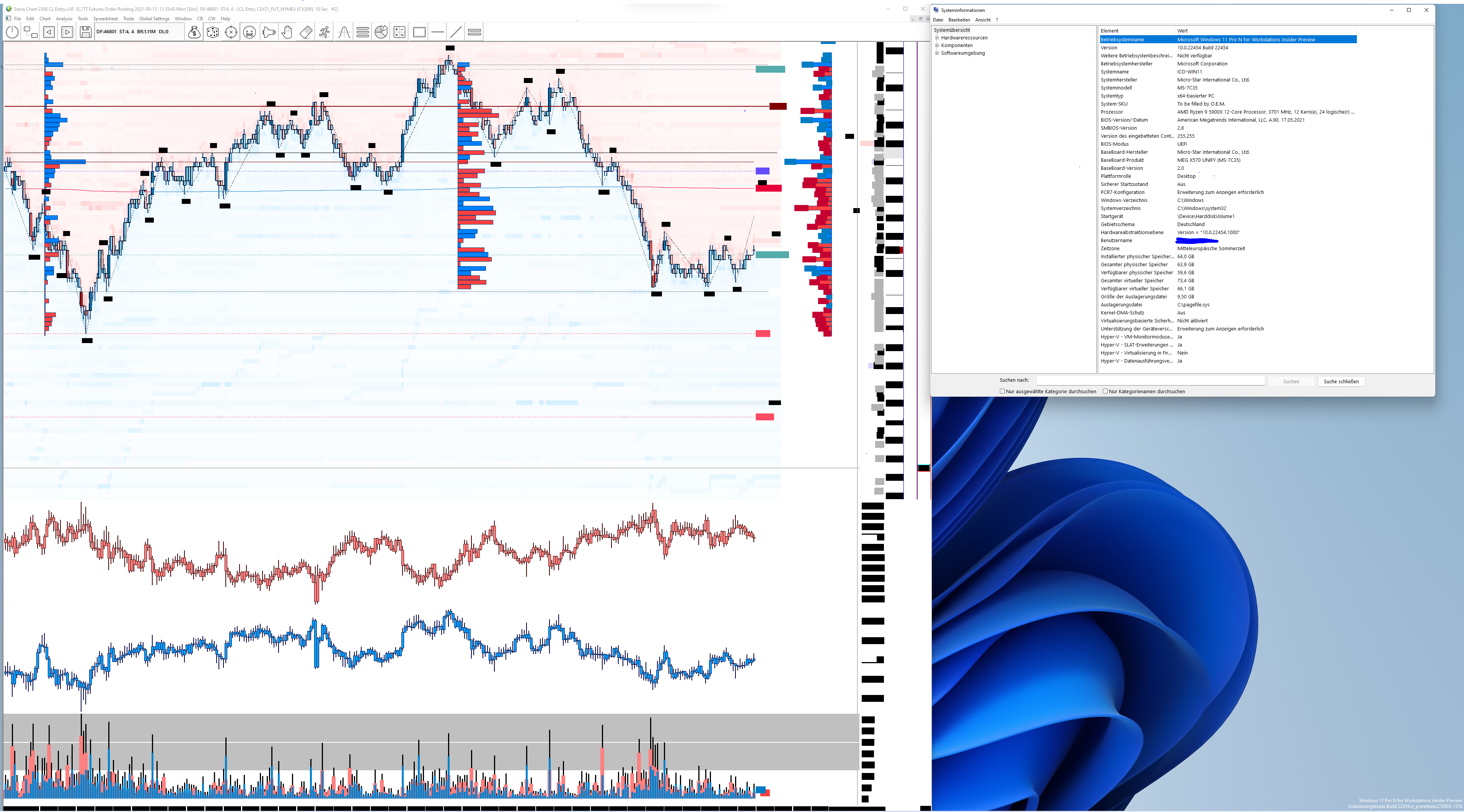Viewport: 1464px width, 812px height.
Task: Expand the Komponenten tree node
Action: [937, 46]
